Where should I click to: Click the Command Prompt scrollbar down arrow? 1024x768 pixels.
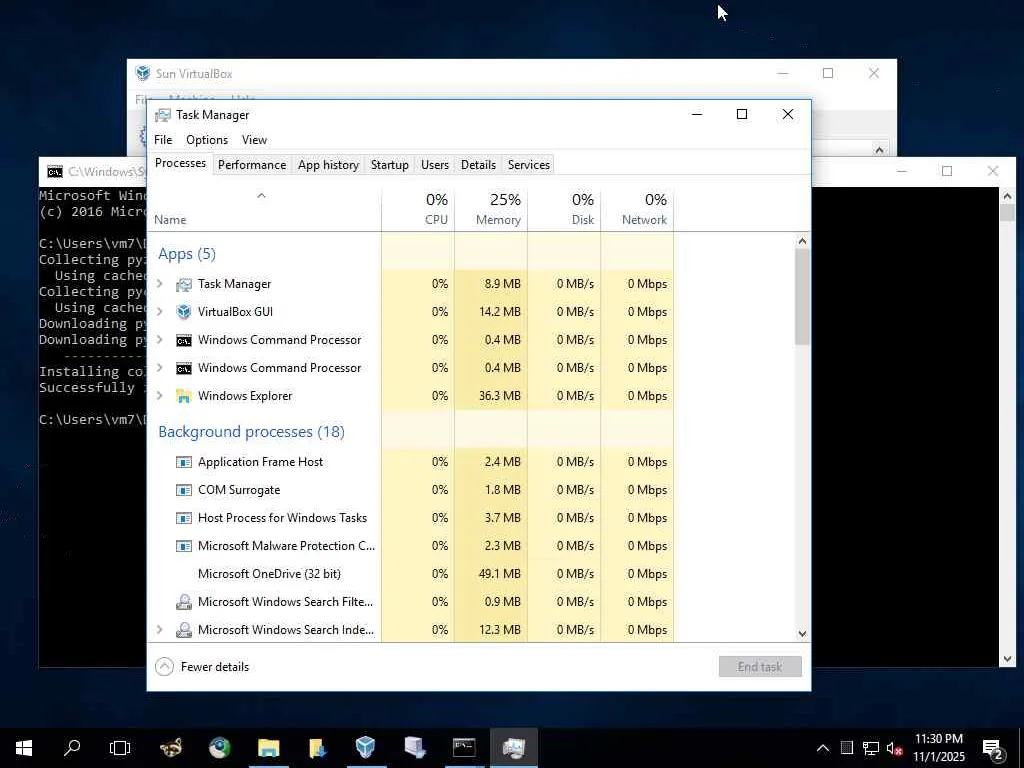pos(1007,659)
